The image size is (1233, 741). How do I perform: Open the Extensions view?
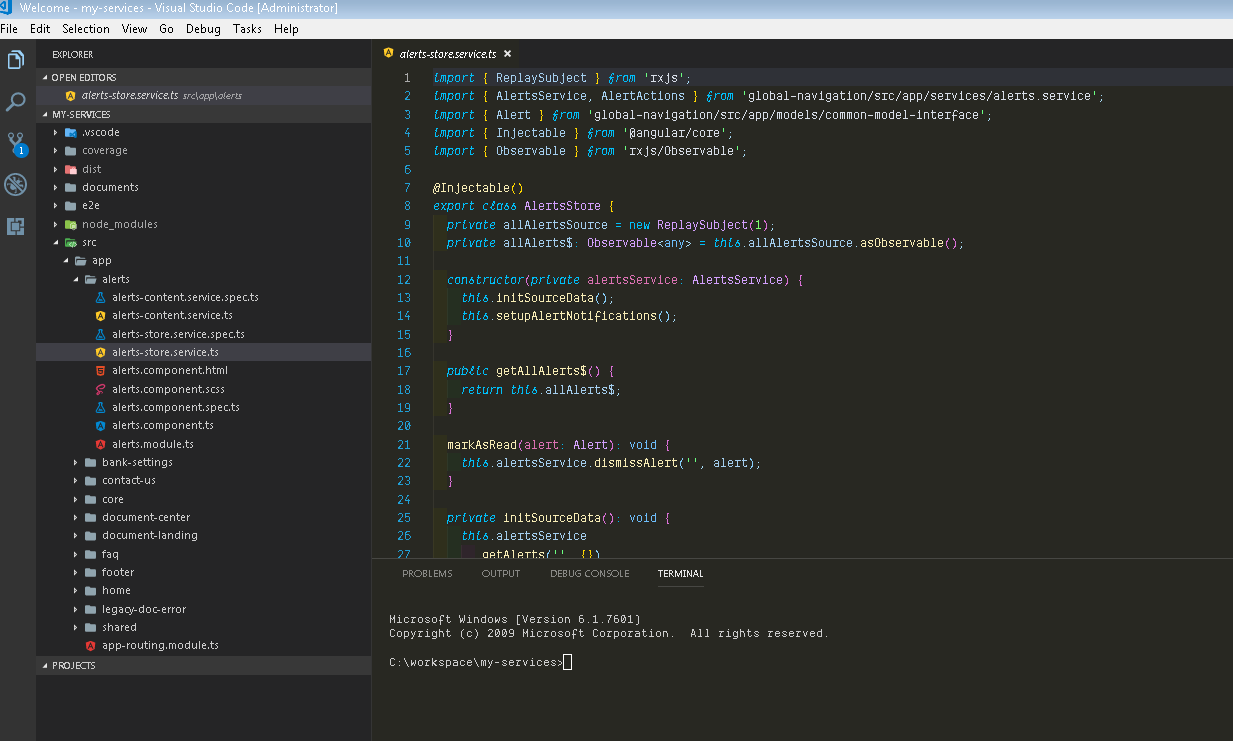pos(15,226)
